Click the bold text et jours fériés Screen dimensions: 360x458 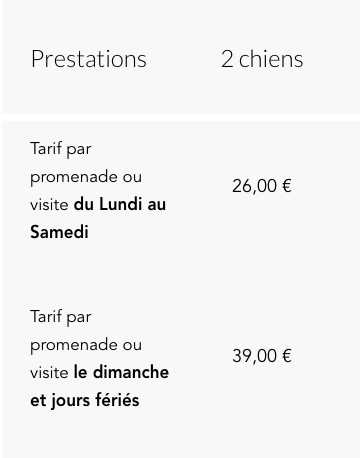(85, 400)
